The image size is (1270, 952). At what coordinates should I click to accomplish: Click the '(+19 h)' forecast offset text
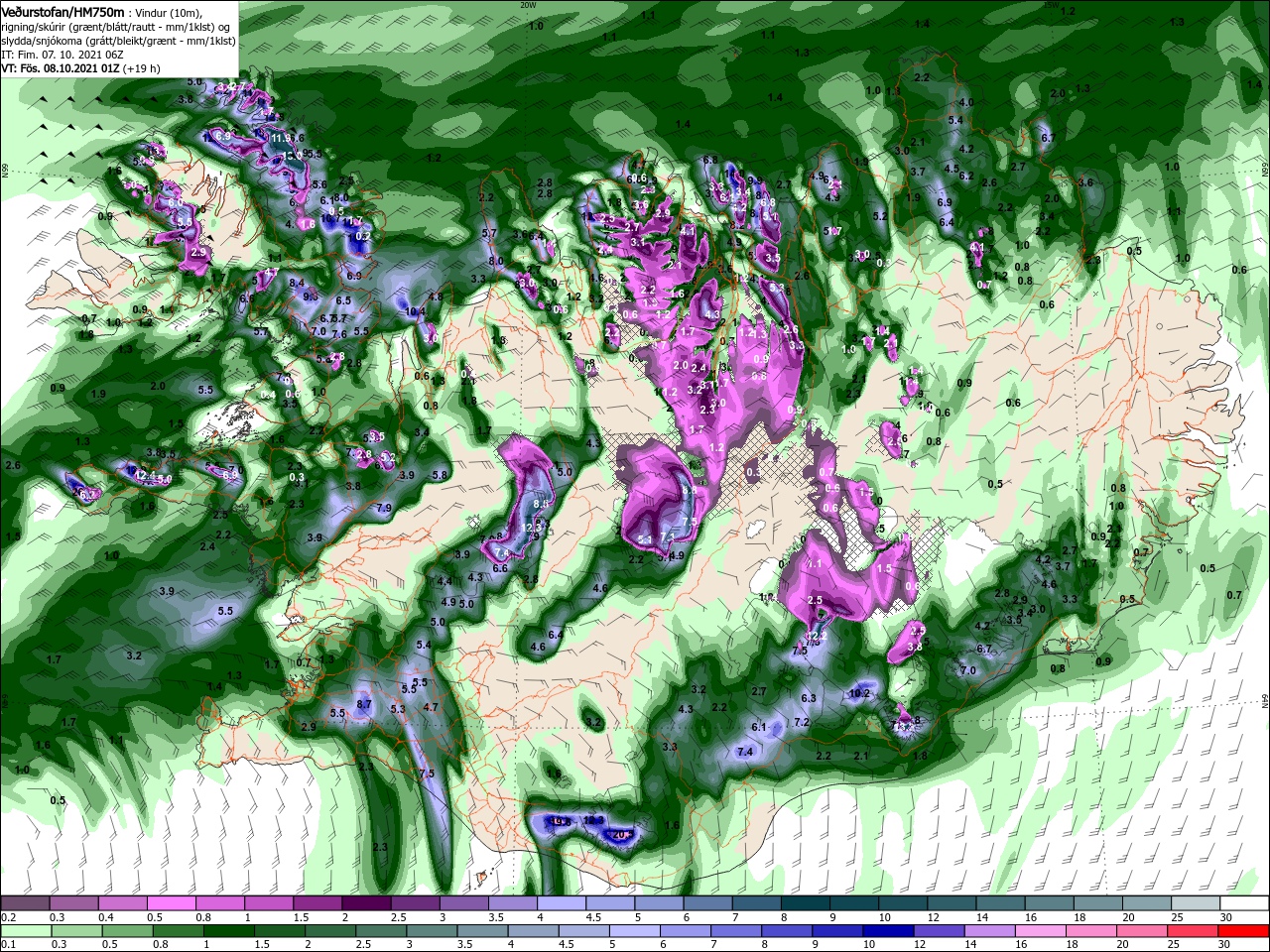[142, 68]
